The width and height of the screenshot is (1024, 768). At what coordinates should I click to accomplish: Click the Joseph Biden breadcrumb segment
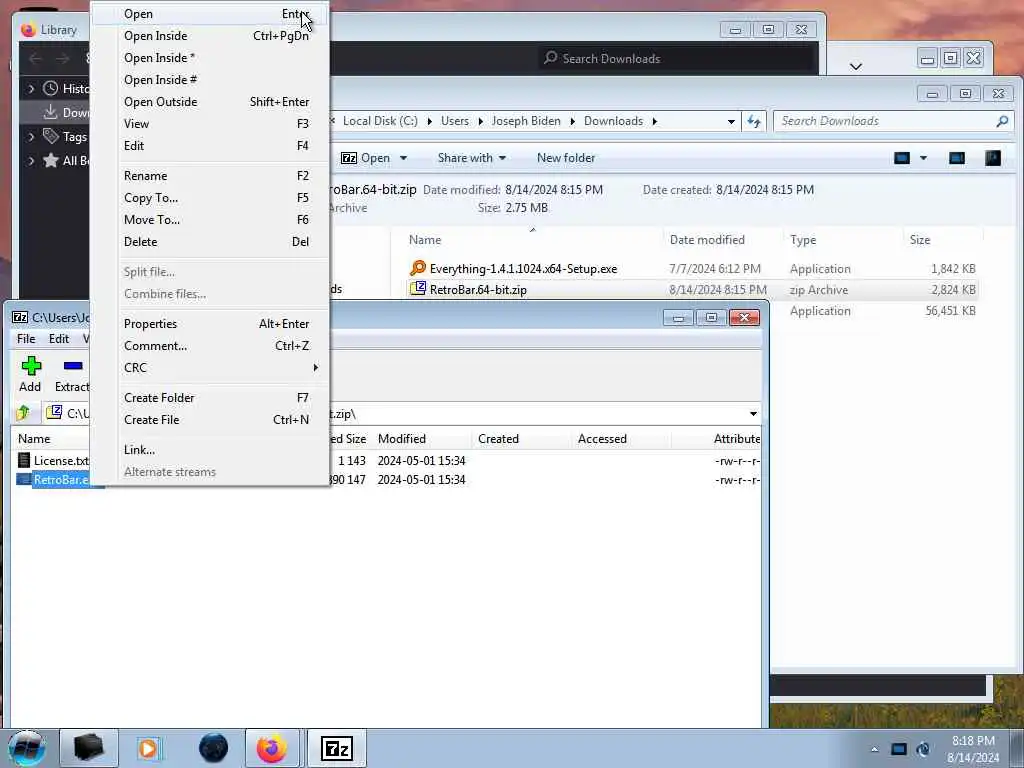[526, 121]
